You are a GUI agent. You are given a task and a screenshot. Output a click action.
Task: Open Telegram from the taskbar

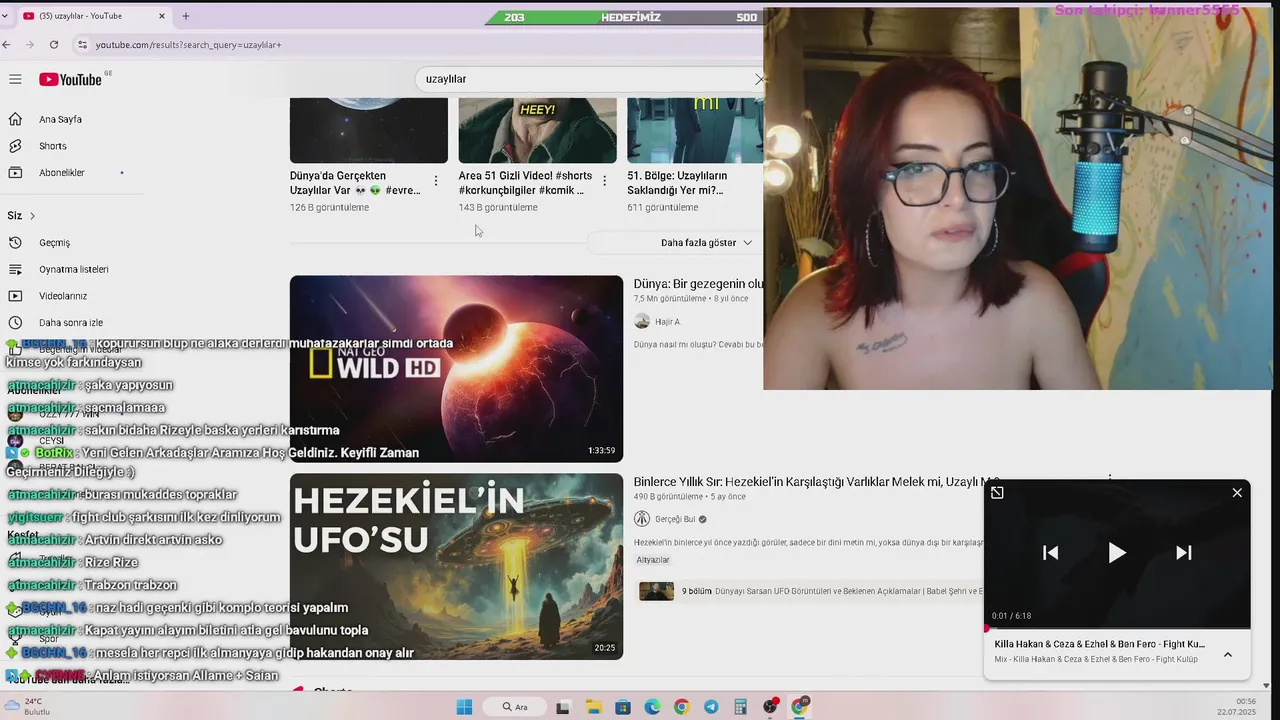point(711,707)
